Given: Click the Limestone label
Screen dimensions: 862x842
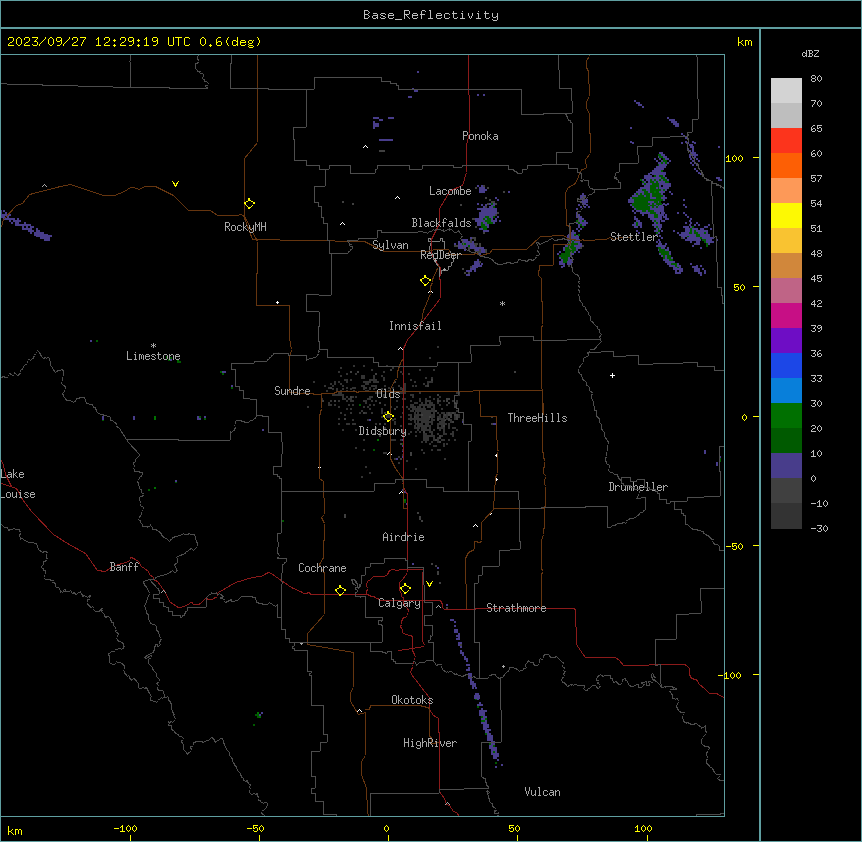Looking at the screenshot, I should [153, 356].
